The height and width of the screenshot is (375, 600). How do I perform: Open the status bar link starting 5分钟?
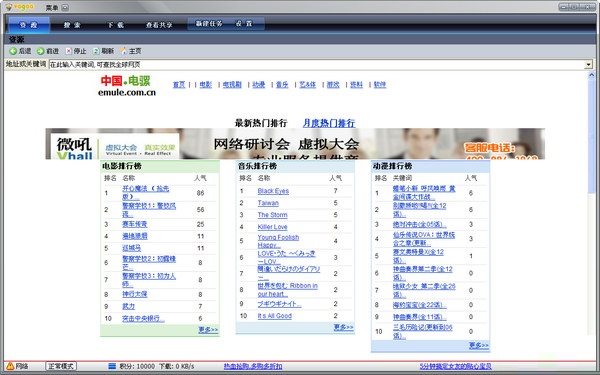455,366
